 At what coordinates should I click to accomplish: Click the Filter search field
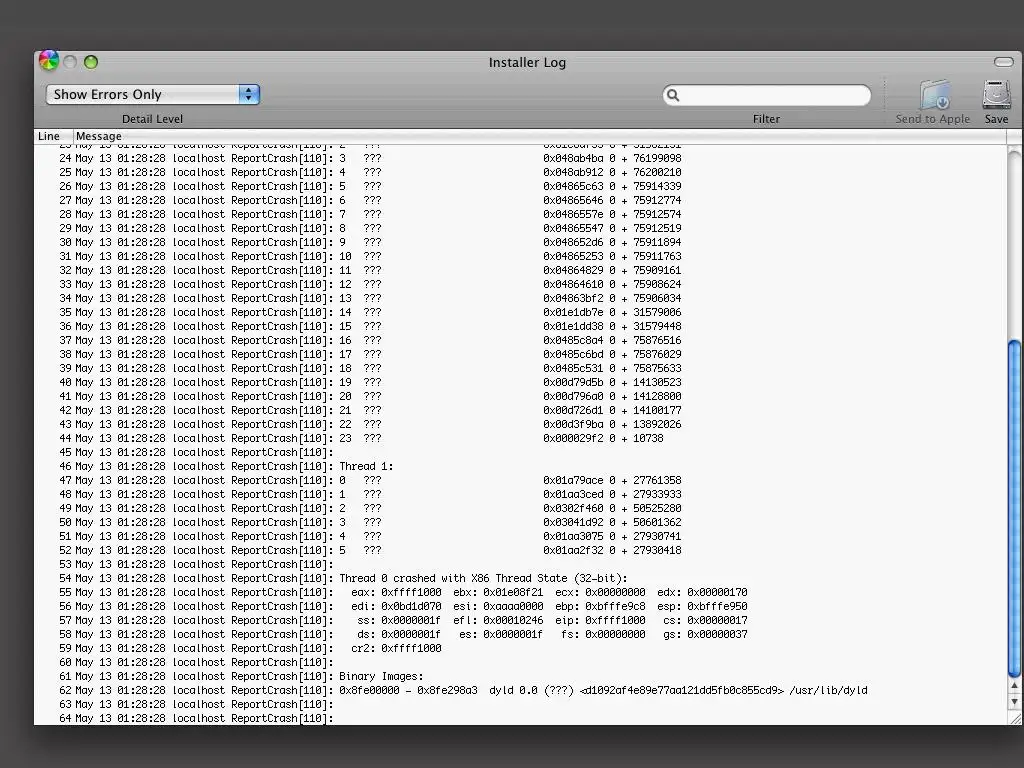click(767, 95)
